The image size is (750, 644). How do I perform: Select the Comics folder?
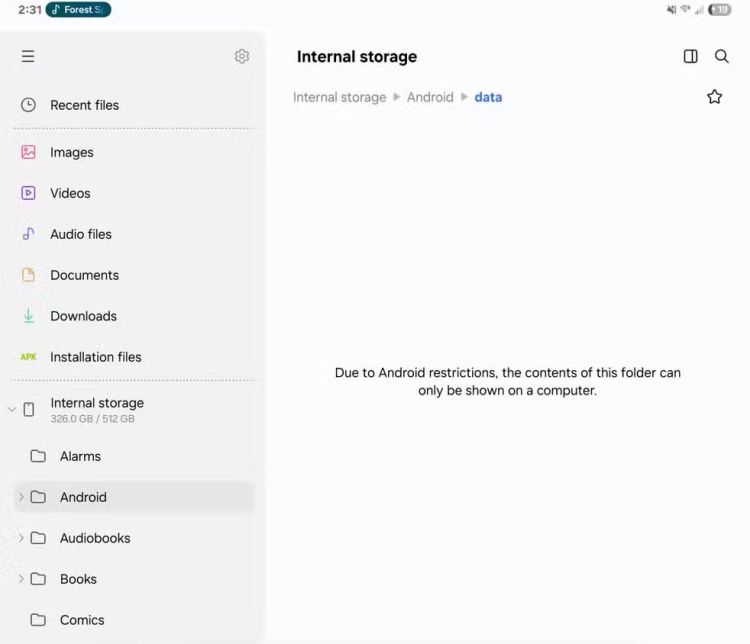(x=81, y=620)
